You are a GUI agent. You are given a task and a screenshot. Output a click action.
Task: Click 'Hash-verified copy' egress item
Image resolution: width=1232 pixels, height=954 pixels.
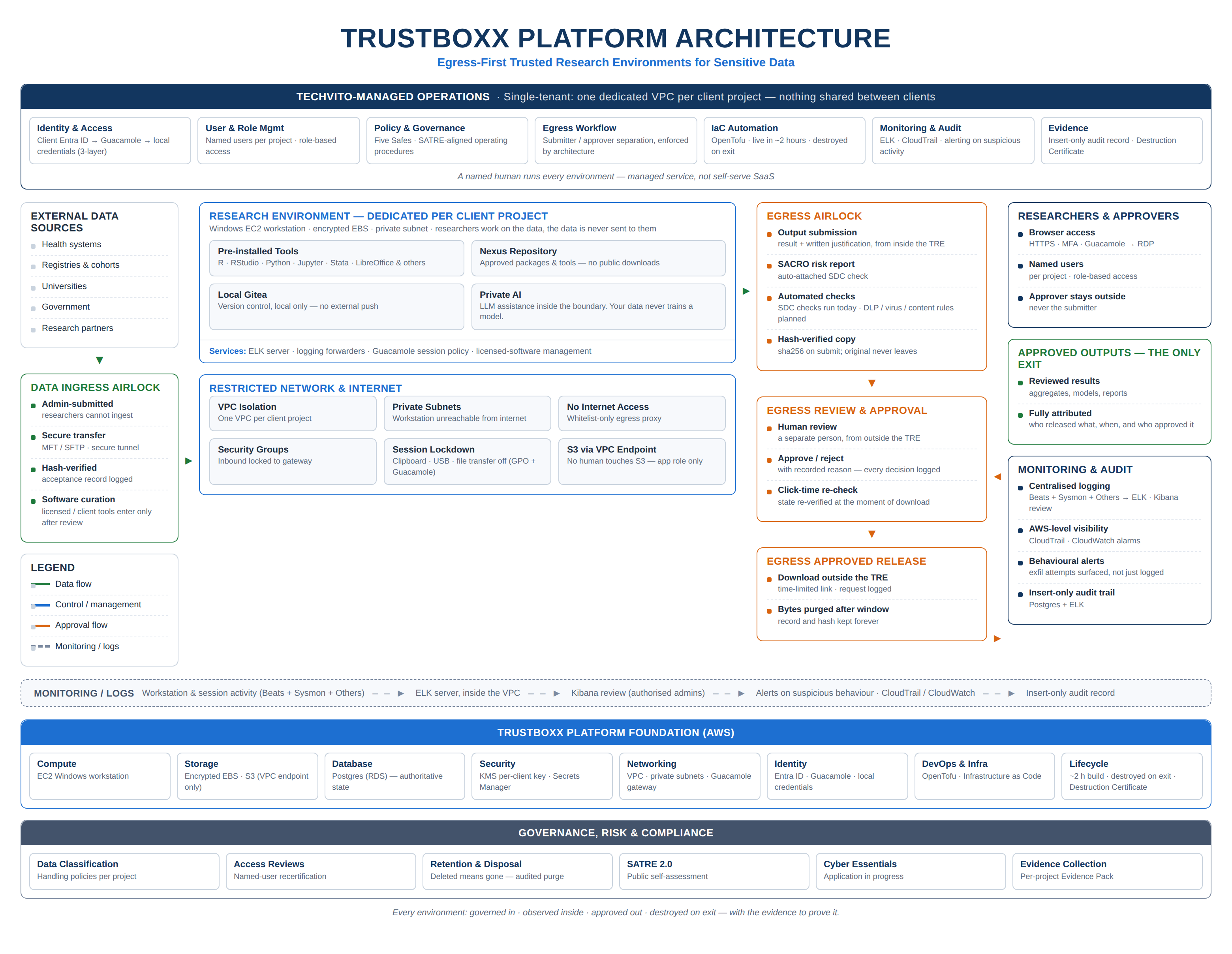pos(816,339)
